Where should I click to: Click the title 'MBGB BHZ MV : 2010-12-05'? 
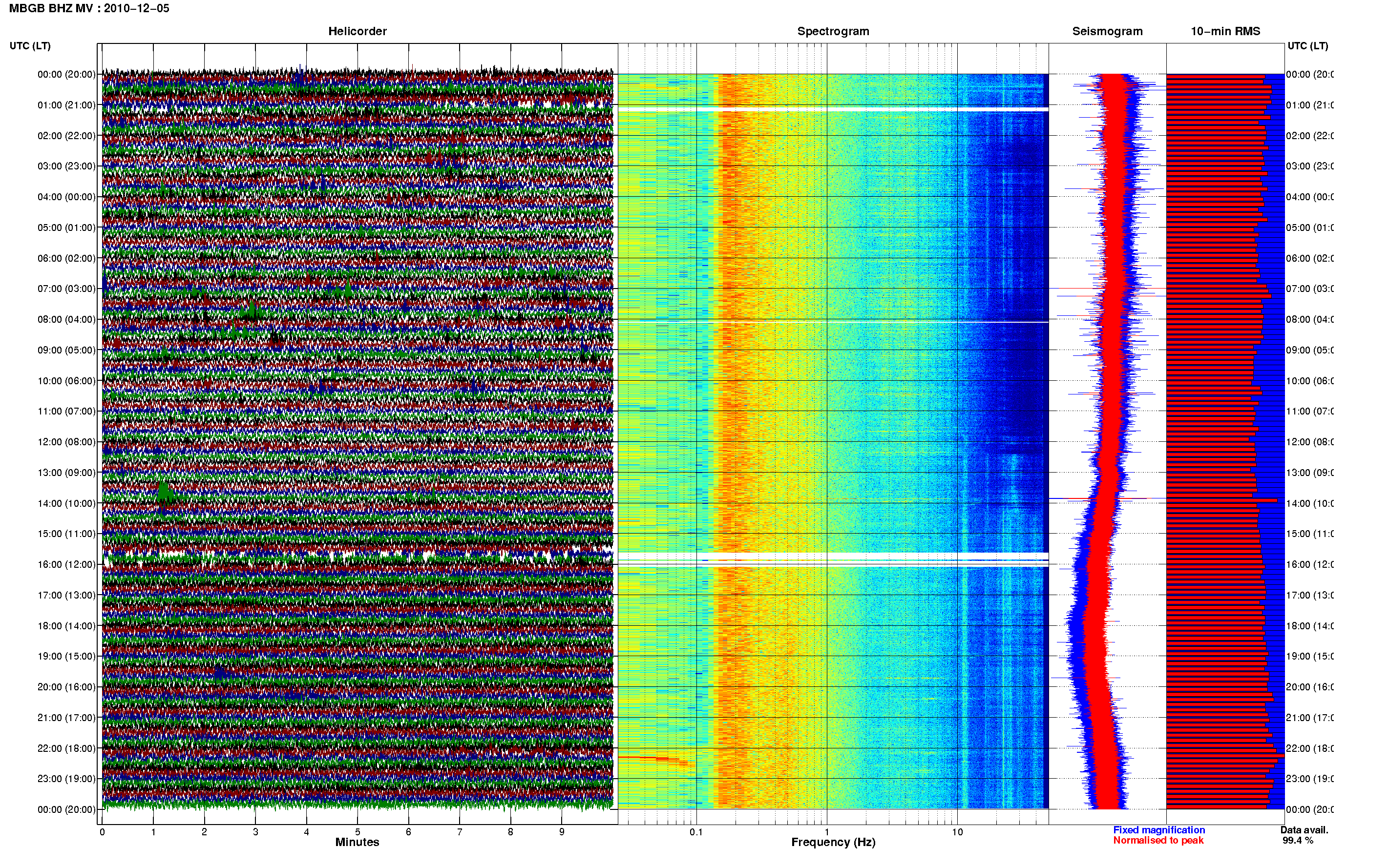[x=89, y=8]
